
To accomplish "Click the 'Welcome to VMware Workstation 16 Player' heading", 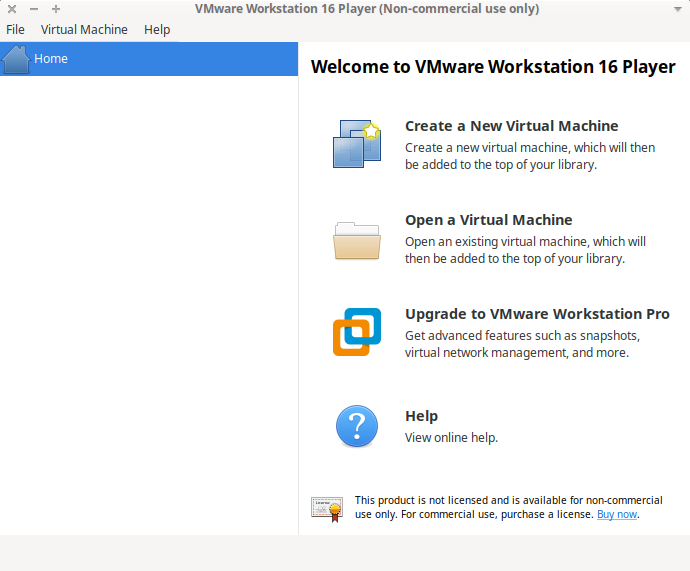I will coord(493,66).
